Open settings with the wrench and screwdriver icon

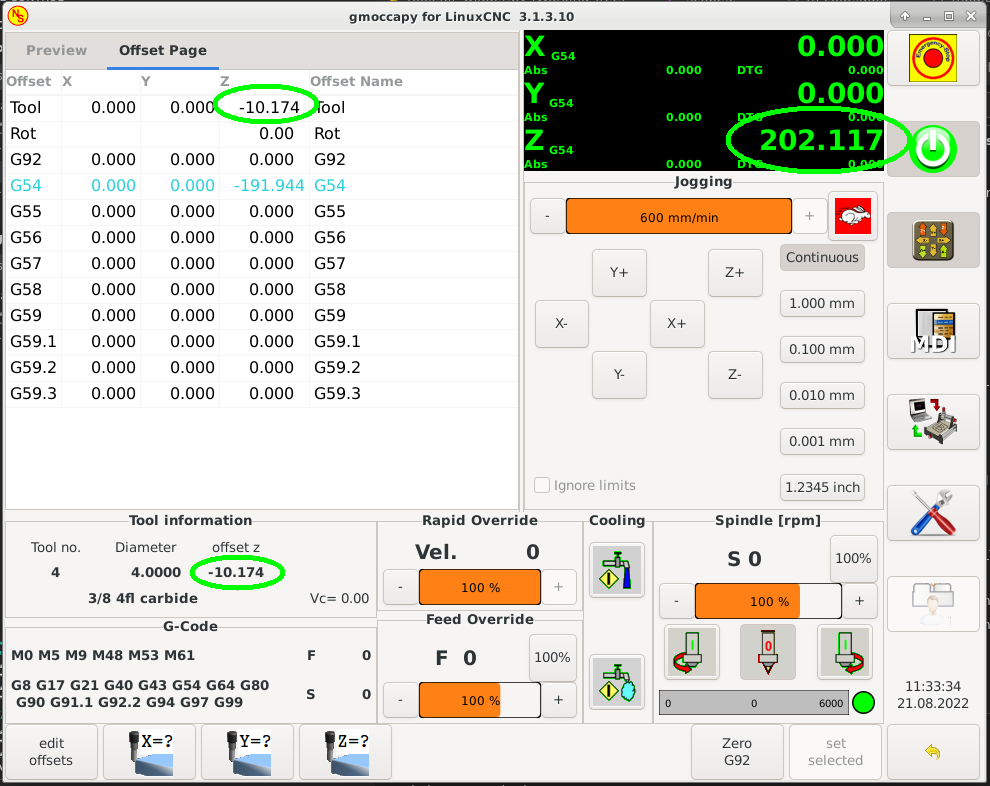click(x=932, y=513)
